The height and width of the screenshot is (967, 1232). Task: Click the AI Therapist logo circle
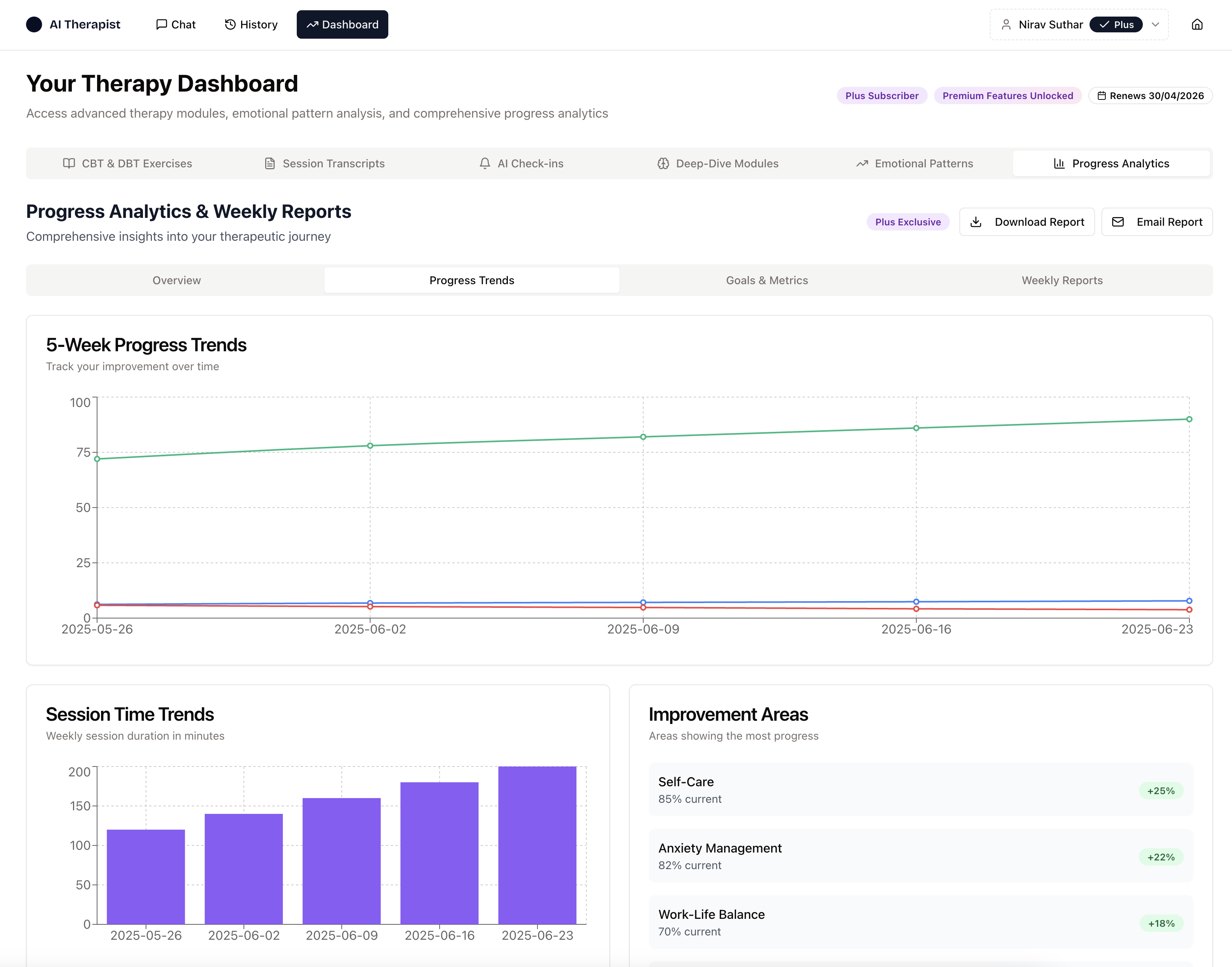(x=34, y=24)
